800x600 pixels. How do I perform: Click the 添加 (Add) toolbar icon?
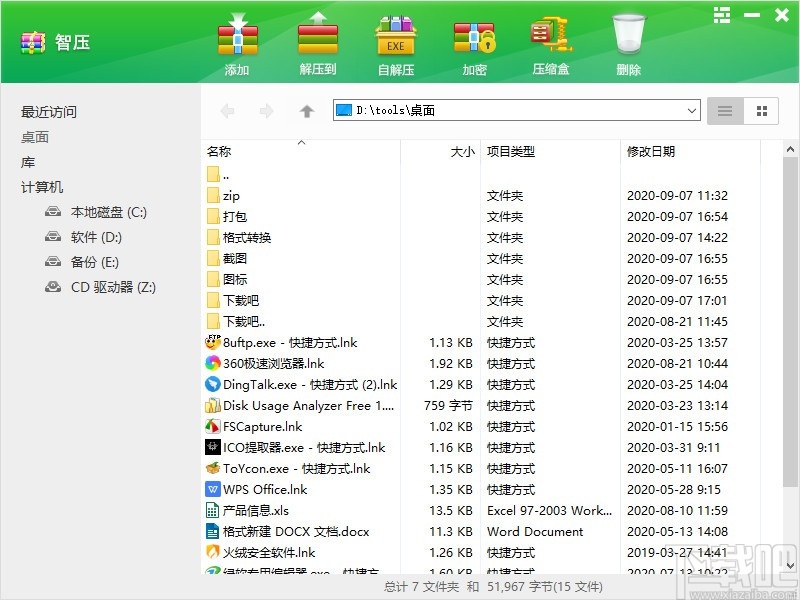[236, 42]
